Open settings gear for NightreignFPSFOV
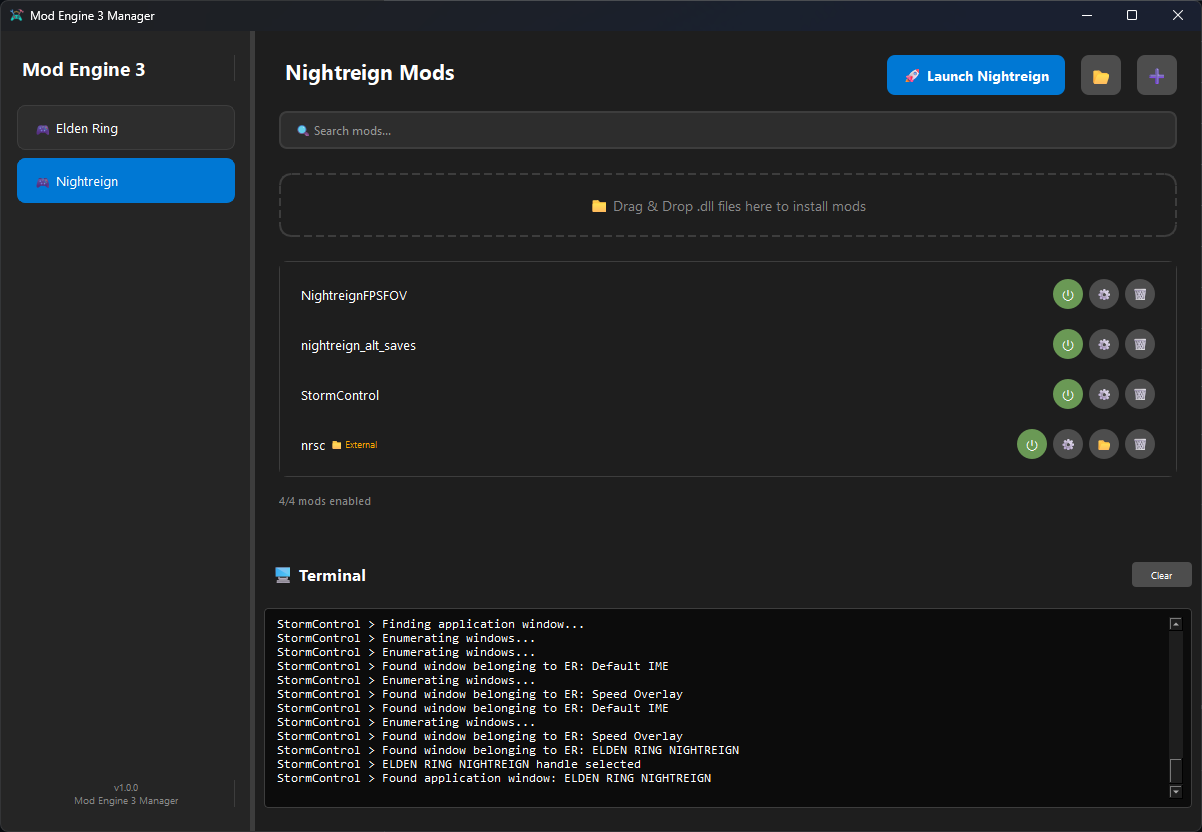 coord(1104,295)
